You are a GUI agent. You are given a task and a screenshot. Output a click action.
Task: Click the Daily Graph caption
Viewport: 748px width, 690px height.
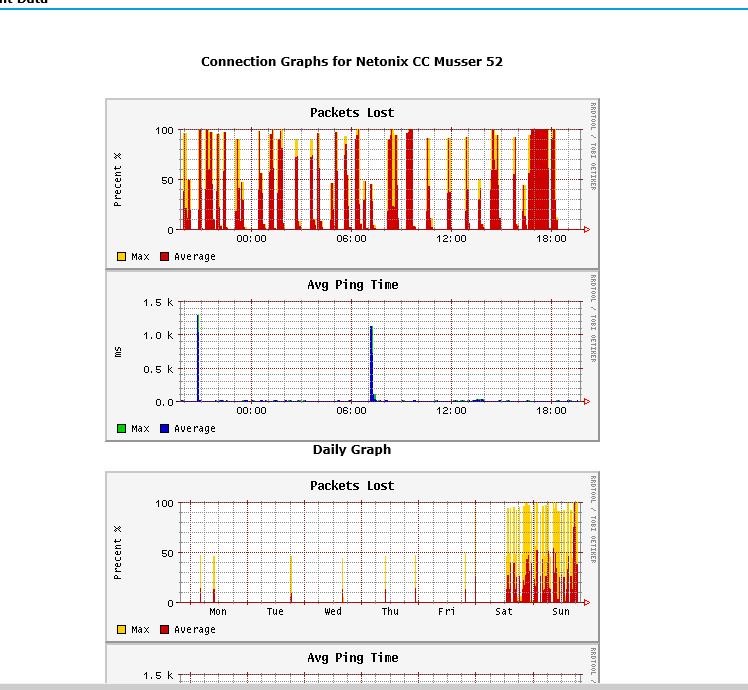pyautogui.click(x=352, y=450)
